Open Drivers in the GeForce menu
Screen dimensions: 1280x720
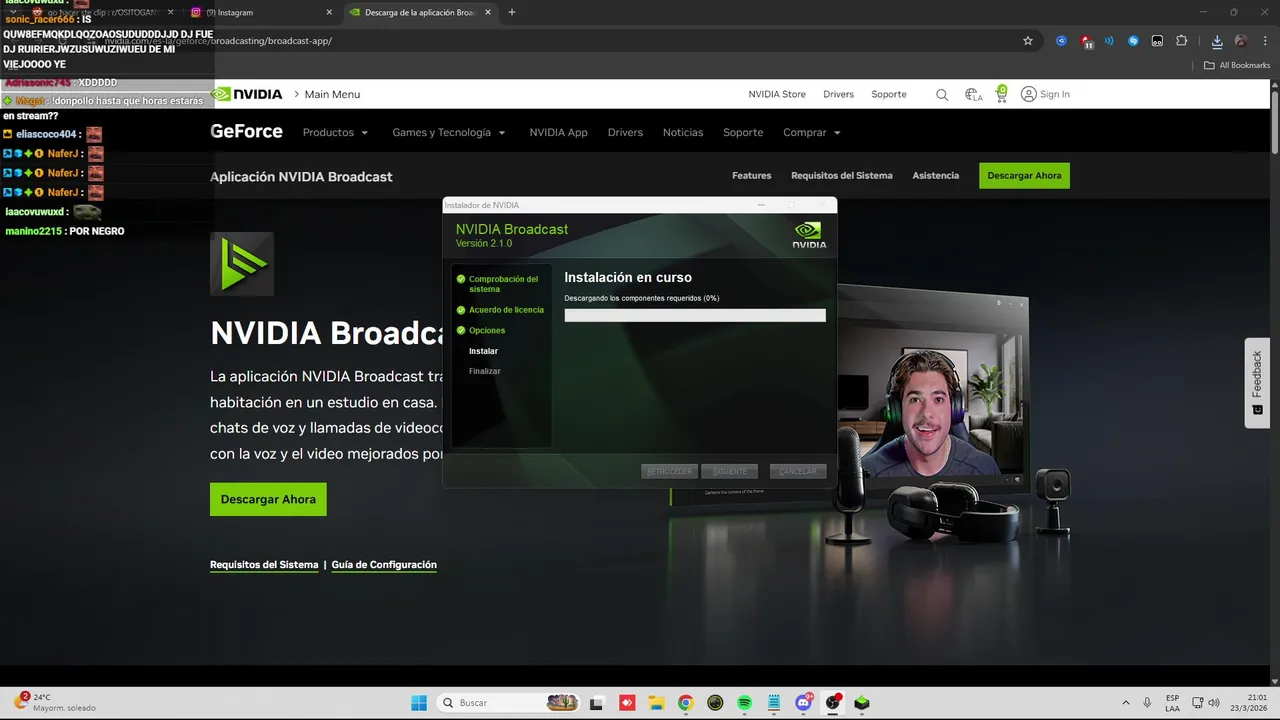625,132
